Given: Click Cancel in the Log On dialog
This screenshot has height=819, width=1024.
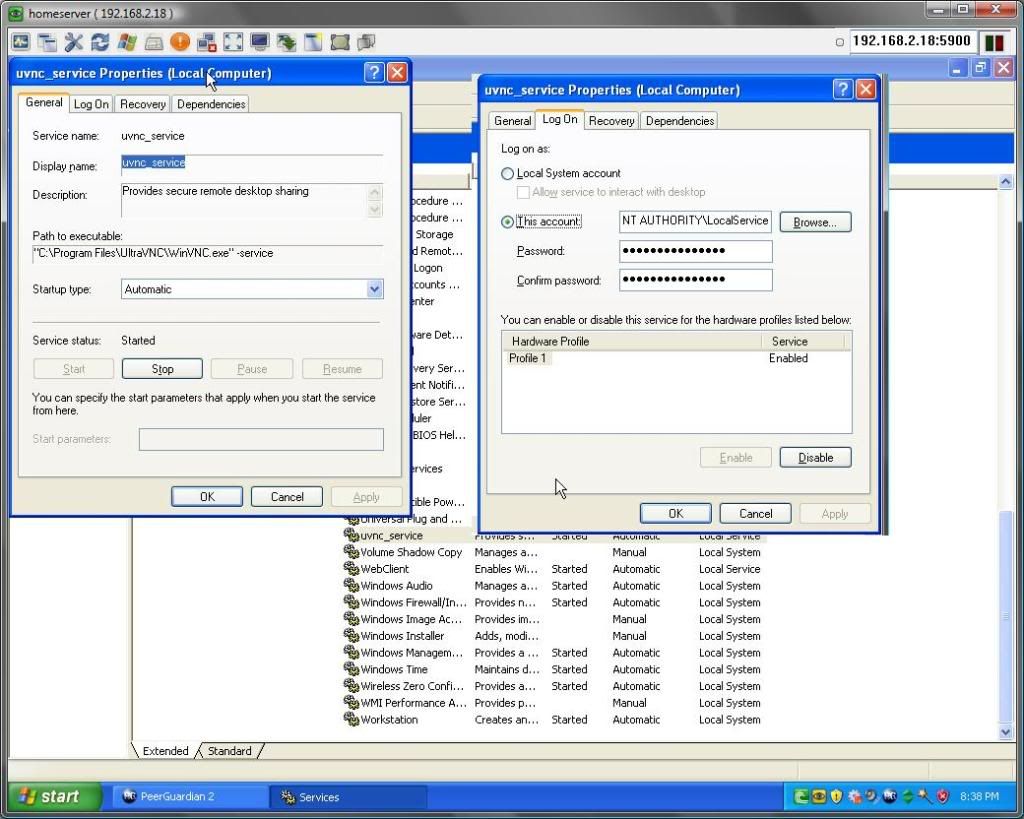Looking at the screenshot, I should click(x=756, y=513).
